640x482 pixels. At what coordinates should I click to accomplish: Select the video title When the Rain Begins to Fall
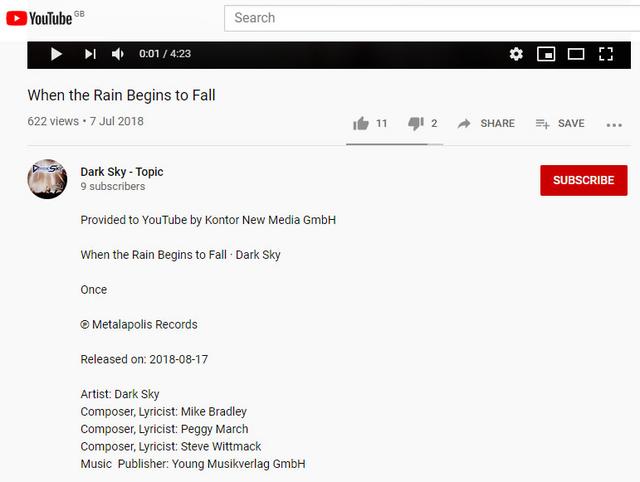tap(121, 95)
